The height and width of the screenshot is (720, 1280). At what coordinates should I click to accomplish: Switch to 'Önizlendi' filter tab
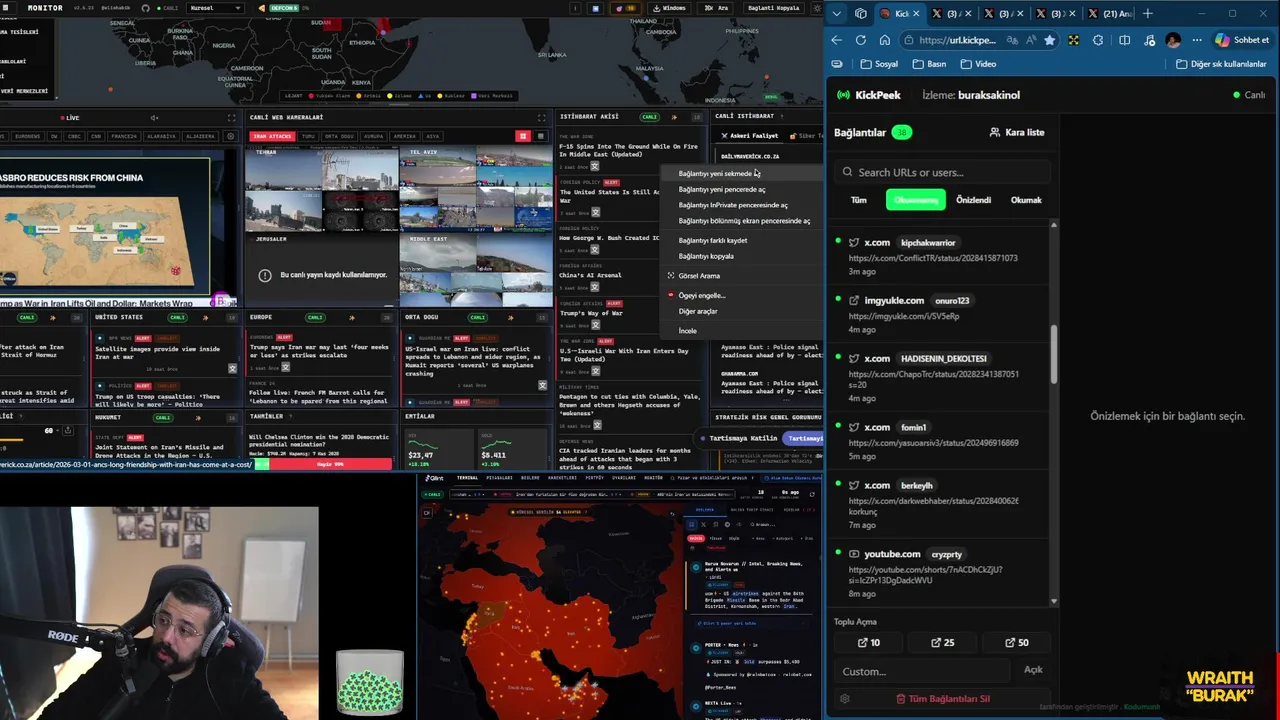pos(973,200)
